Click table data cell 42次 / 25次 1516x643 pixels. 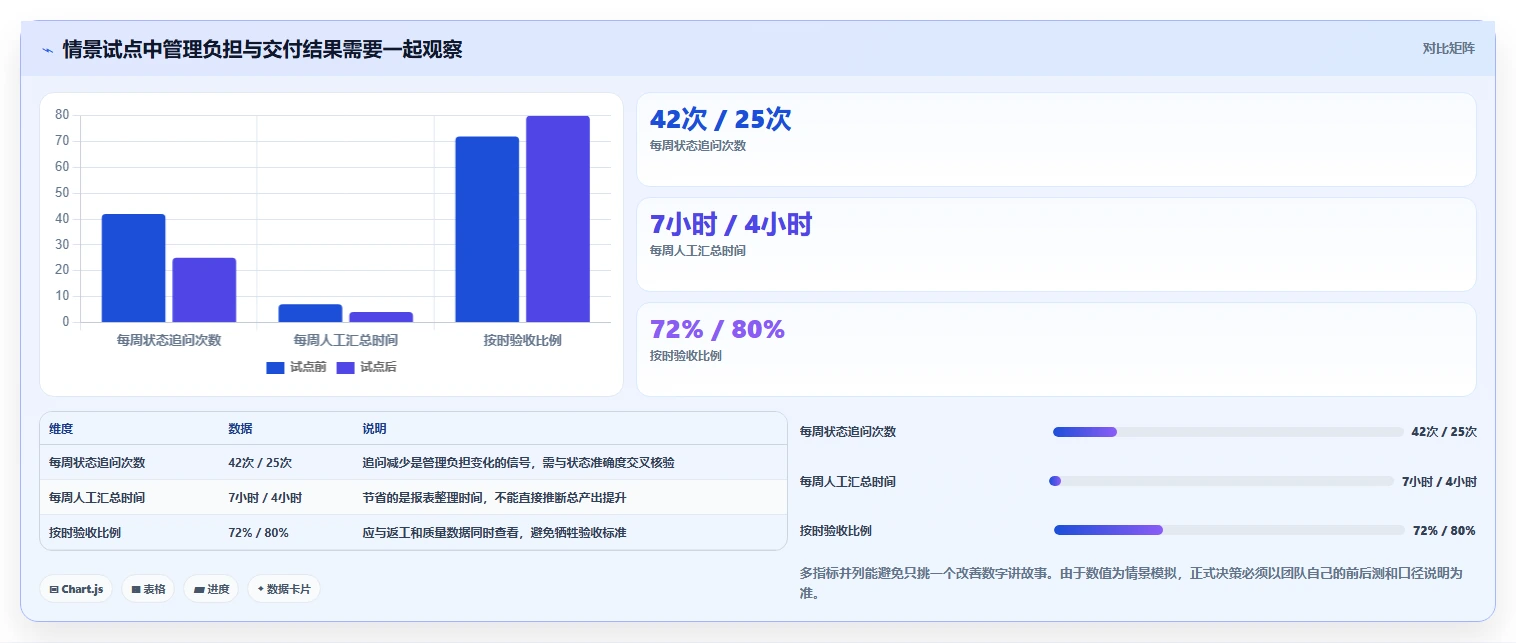260,463
